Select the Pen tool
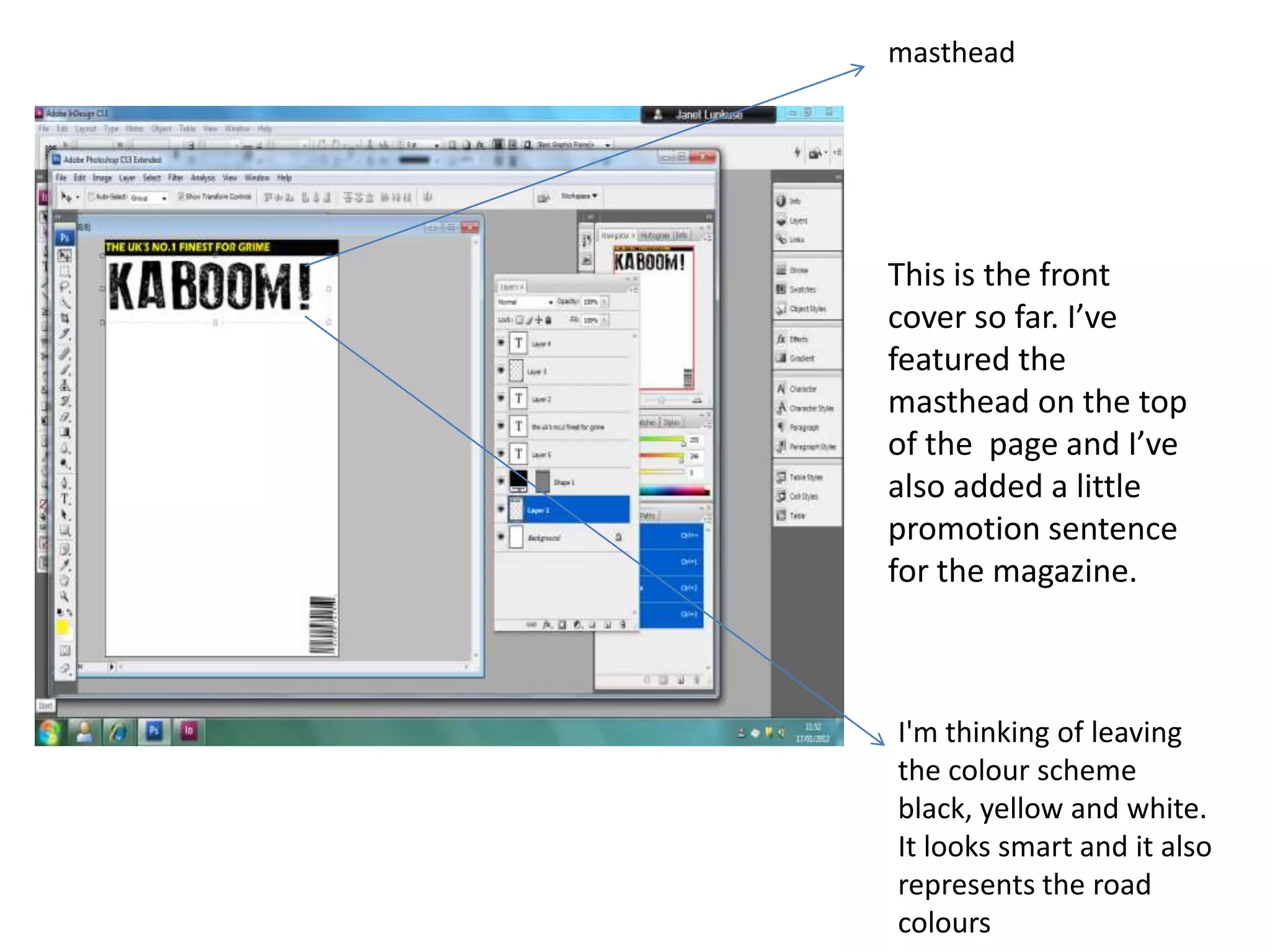 tap(64, 483)
